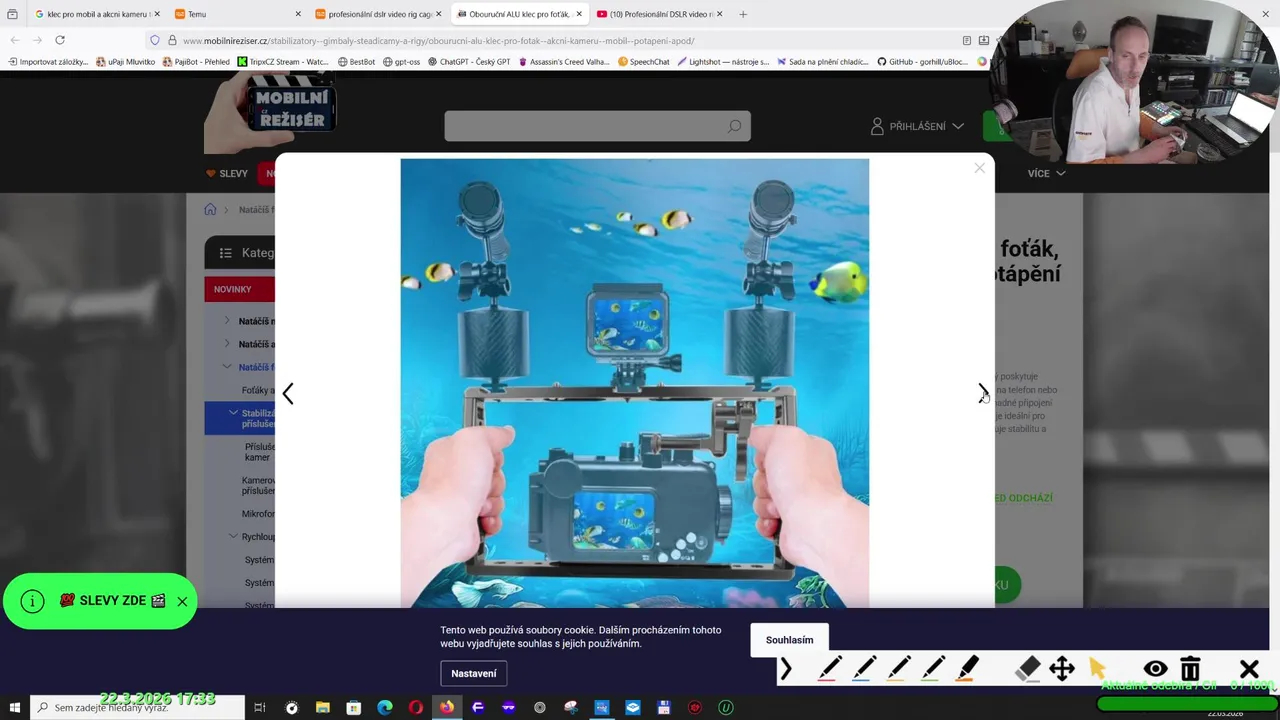Expand the VÍCE menu
1280x720 pixels.
pyautogui.click(x=1046, y=173)
